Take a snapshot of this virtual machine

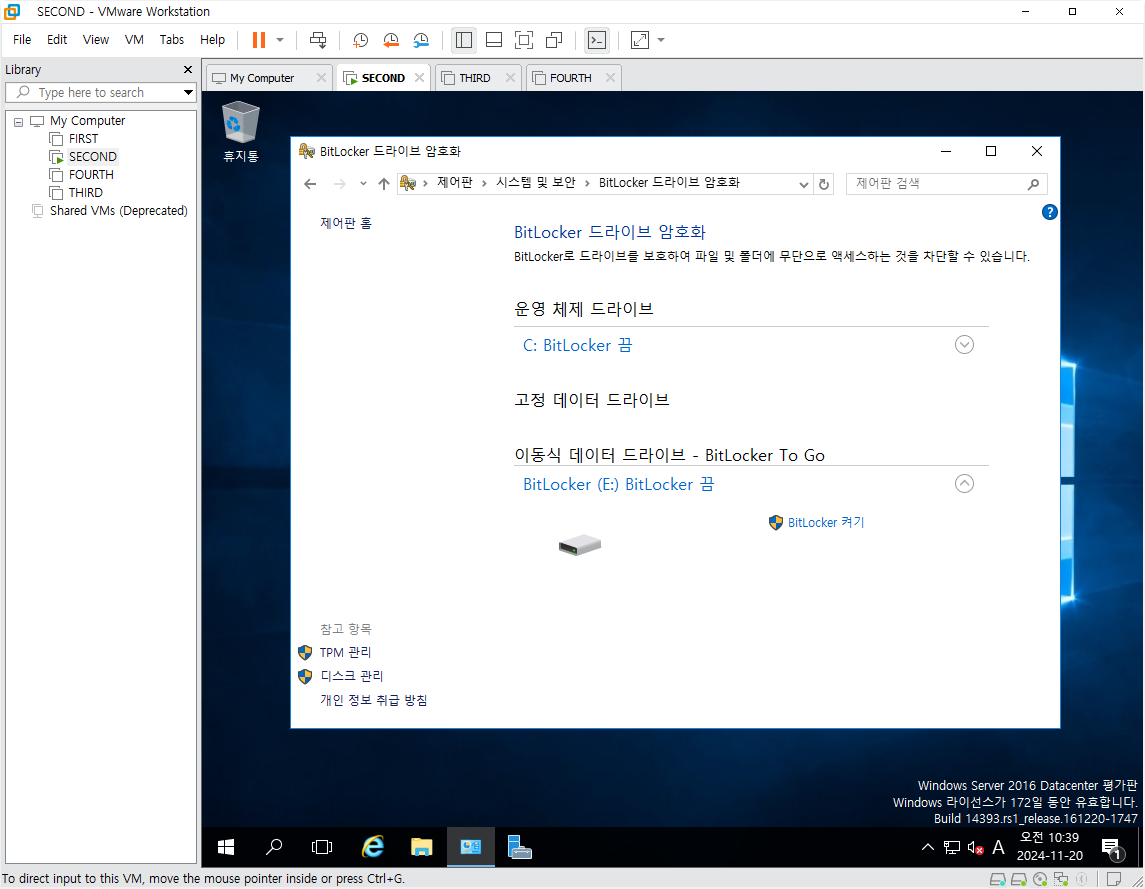360,40
